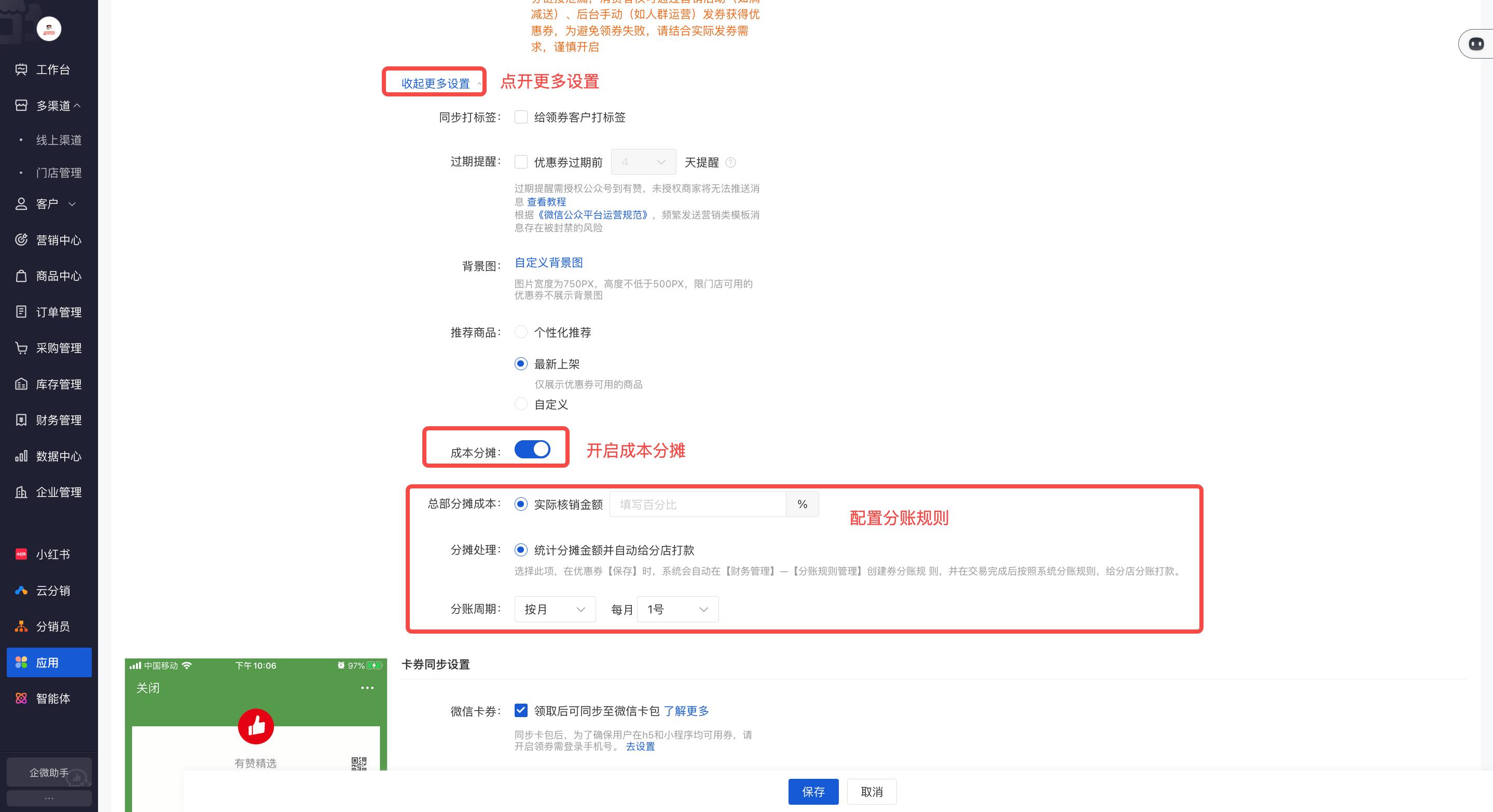Check 给领券客户打标签 checkbox

521,117
